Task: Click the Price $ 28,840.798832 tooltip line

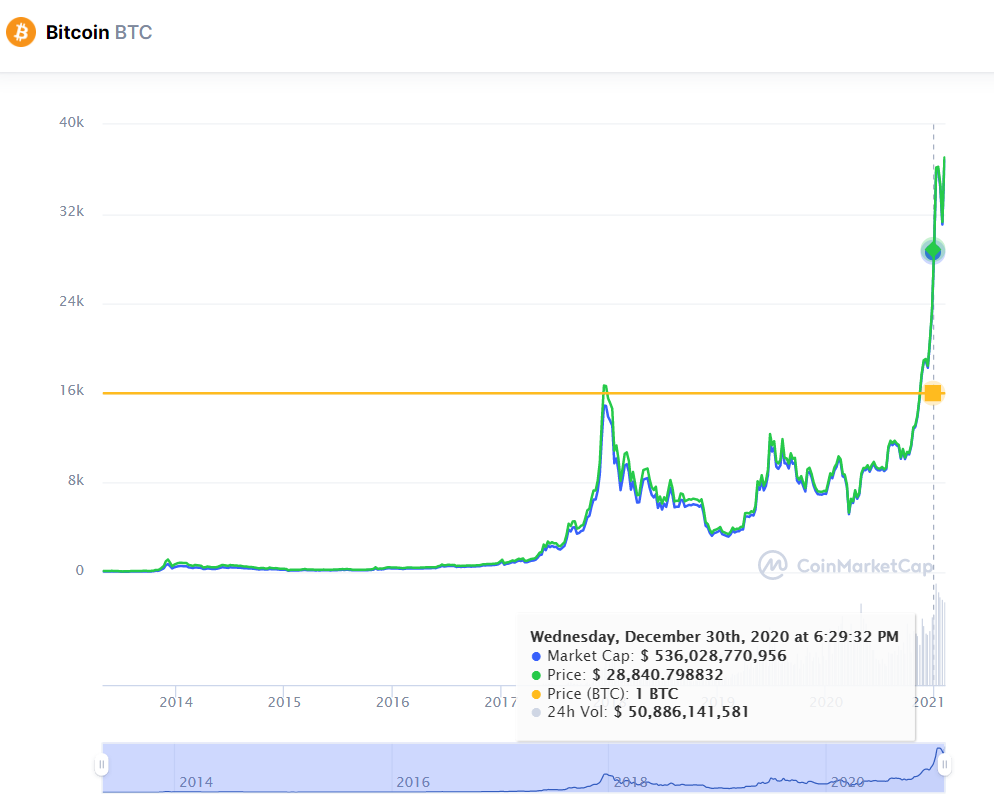Action: (627, 675)
